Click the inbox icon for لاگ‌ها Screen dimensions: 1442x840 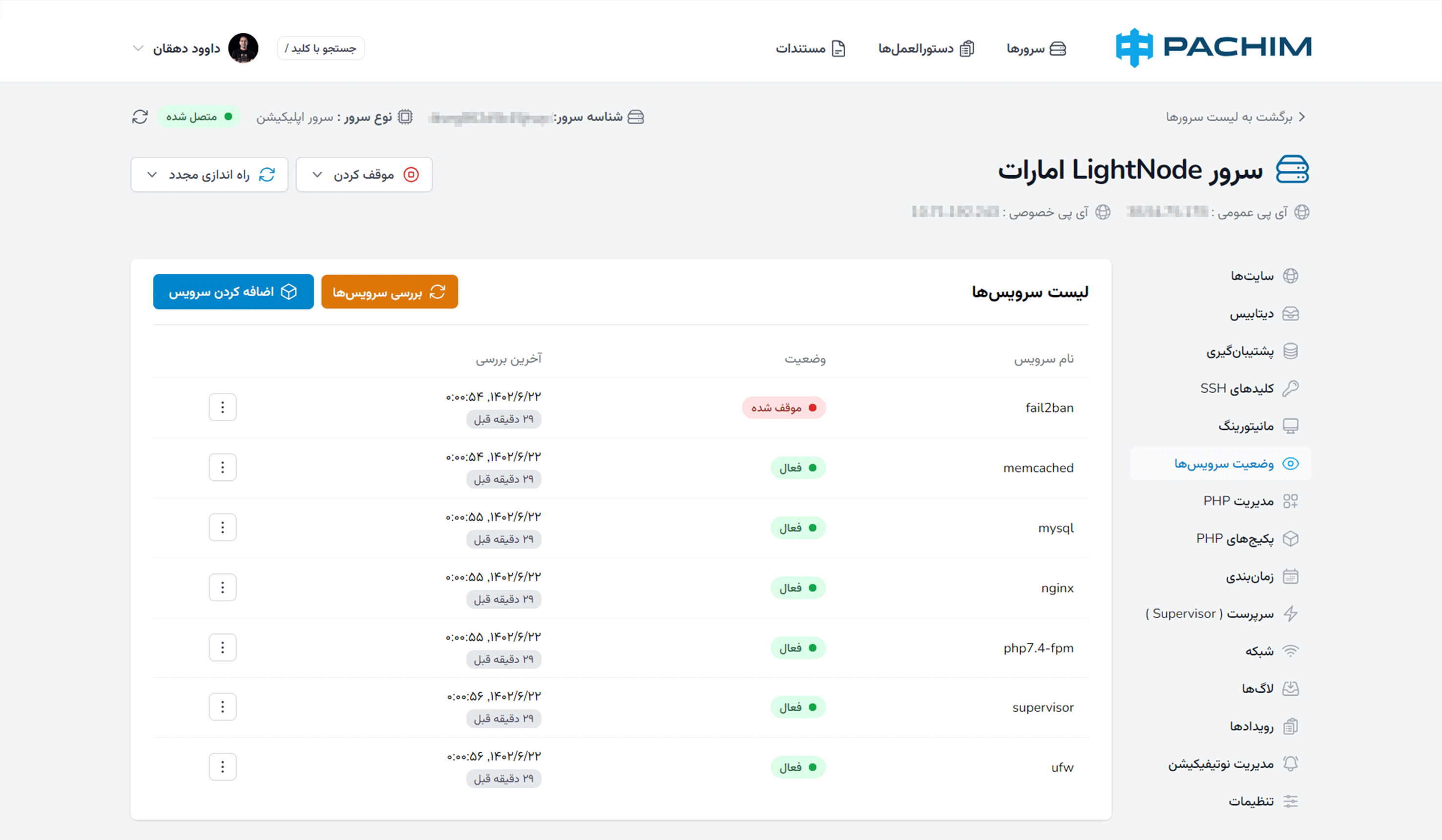(1290, 689)
